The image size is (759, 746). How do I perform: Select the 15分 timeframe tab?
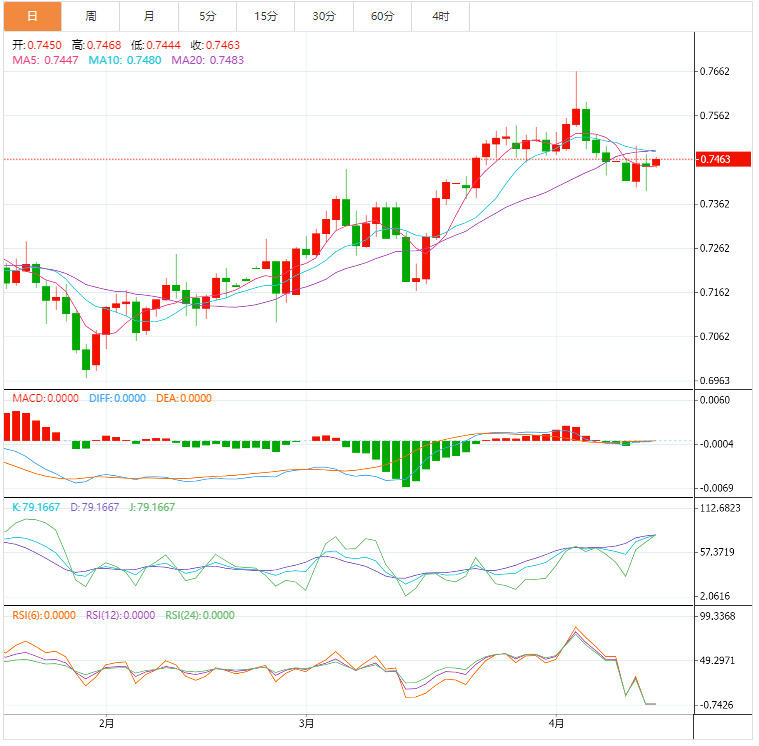[266, 16]
